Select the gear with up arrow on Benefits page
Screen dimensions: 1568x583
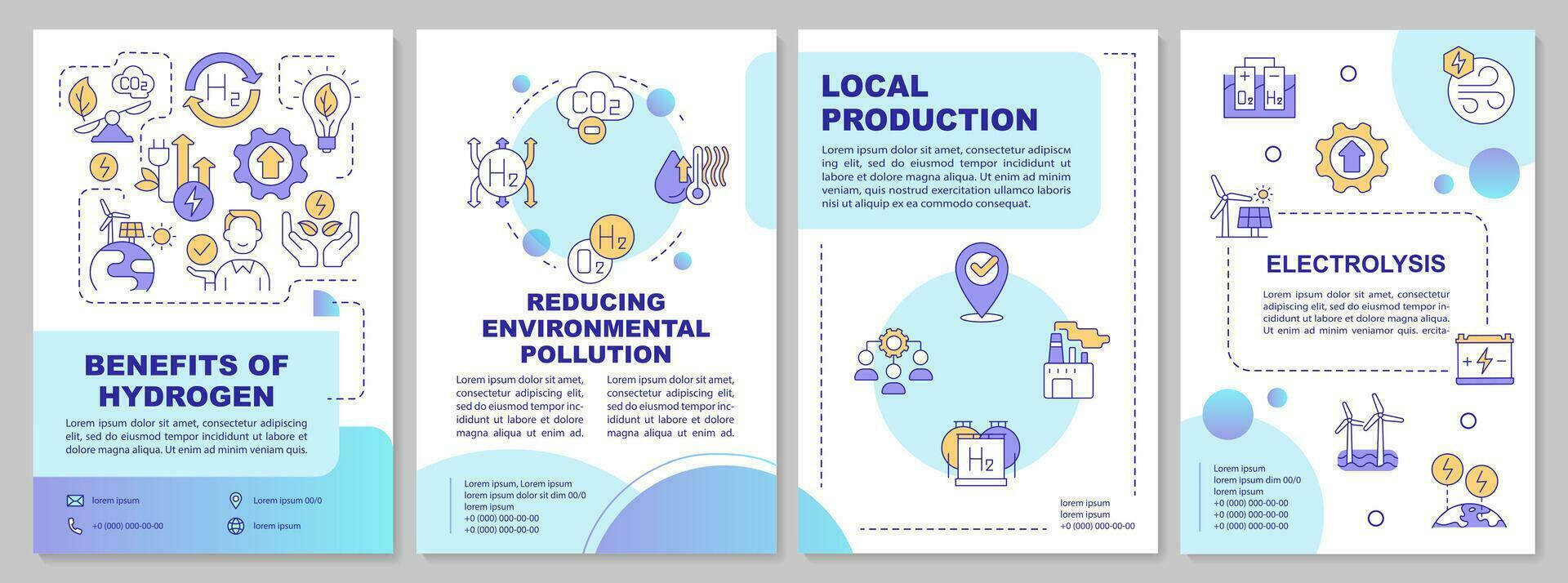point(269,164)
